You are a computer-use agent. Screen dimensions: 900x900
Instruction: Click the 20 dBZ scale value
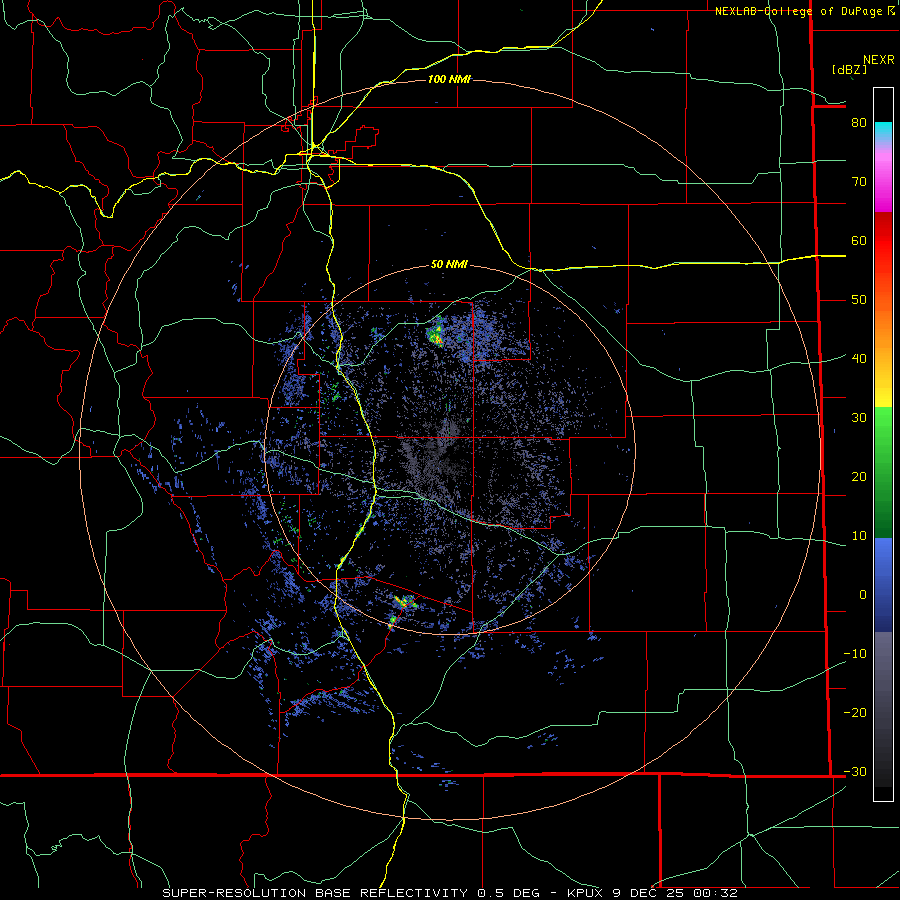(x=859, y=477)
